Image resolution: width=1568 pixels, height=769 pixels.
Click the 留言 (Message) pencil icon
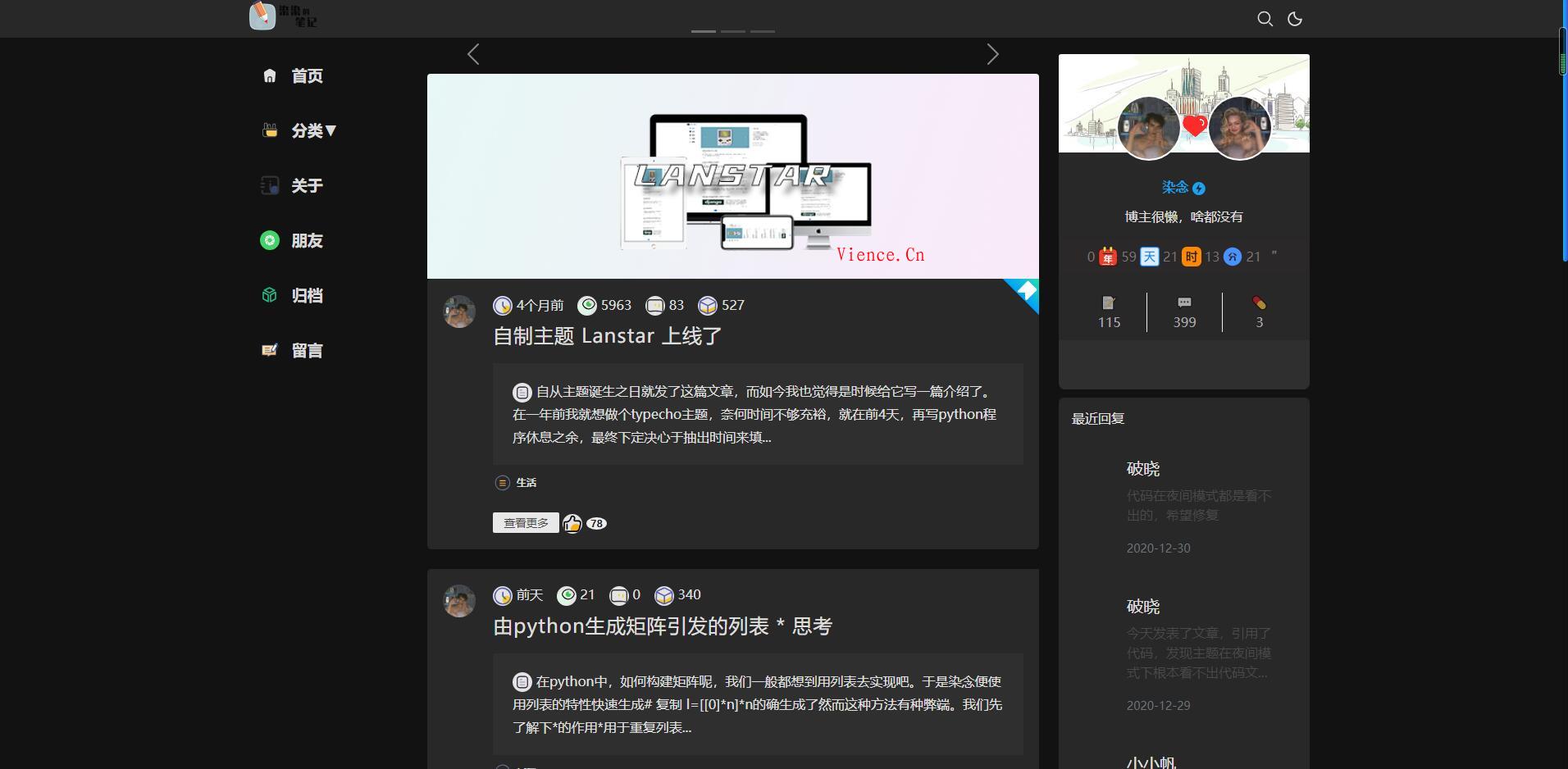(271, 350)
